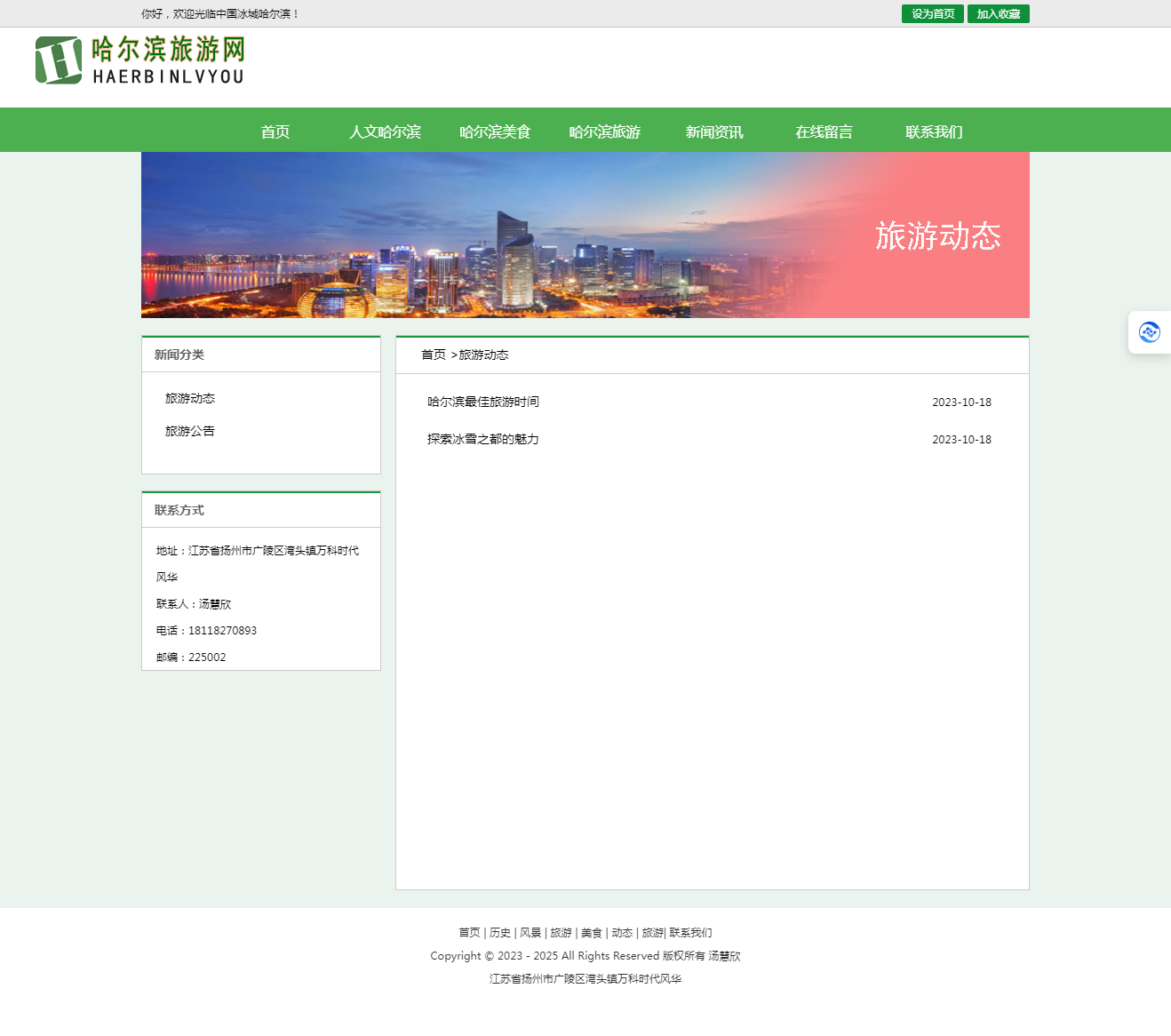Screen dimensions: 1171x1036
Task: Click the 哈尔滨旅游网 site logo
Action: [x=139, y=60]
